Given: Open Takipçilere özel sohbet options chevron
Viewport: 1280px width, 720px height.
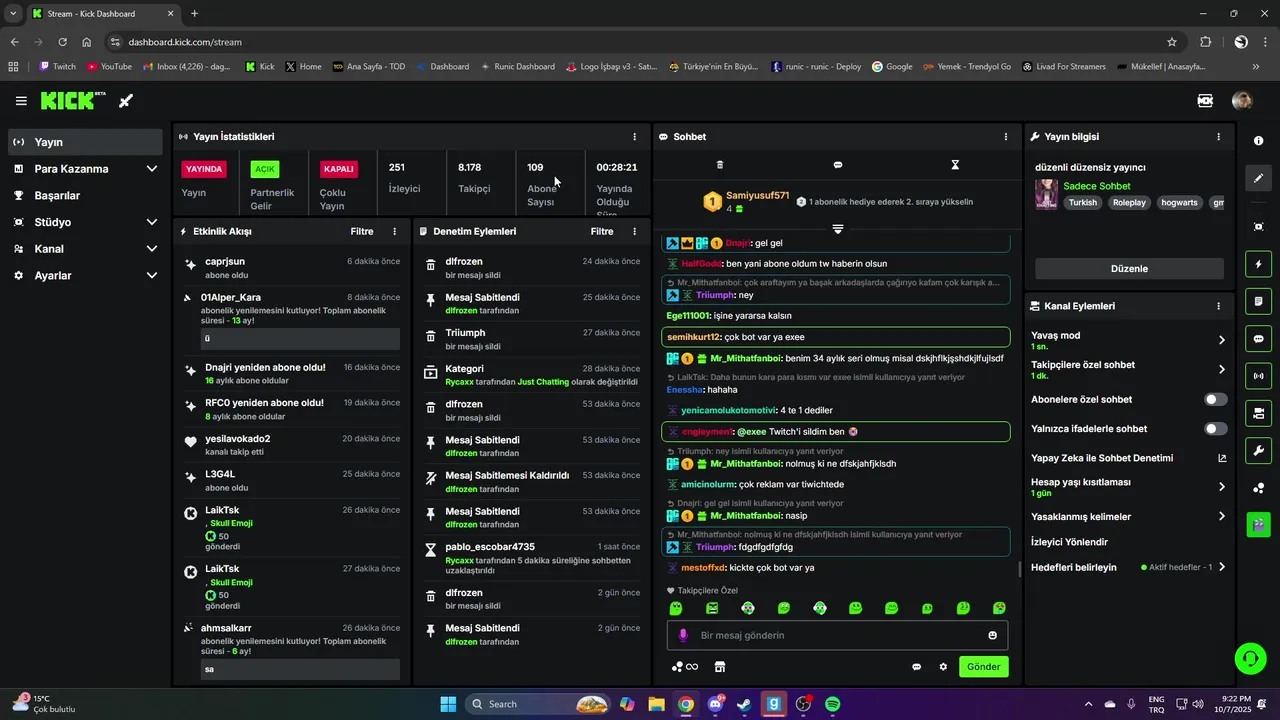Looking at the screenshot, I should coord(1221,370).
